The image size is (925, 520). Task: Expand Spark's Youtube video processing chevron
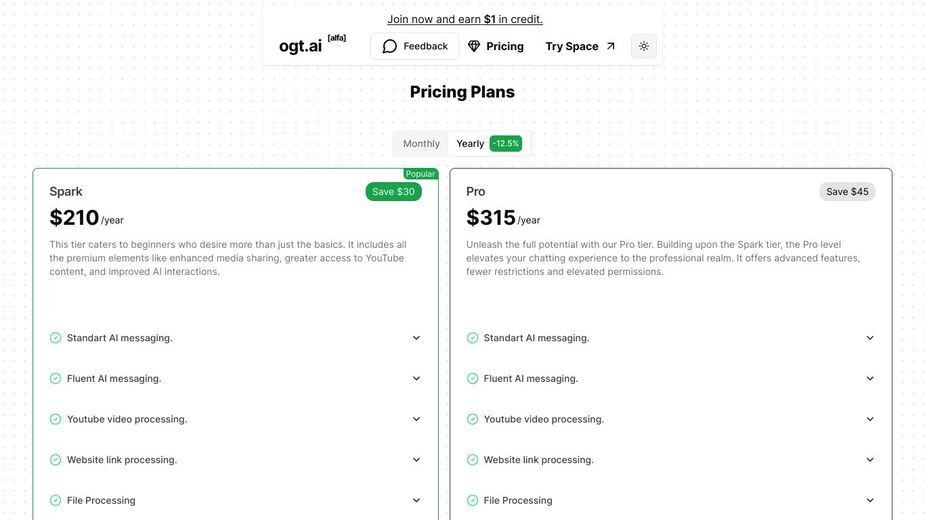[x=416, y=419]
